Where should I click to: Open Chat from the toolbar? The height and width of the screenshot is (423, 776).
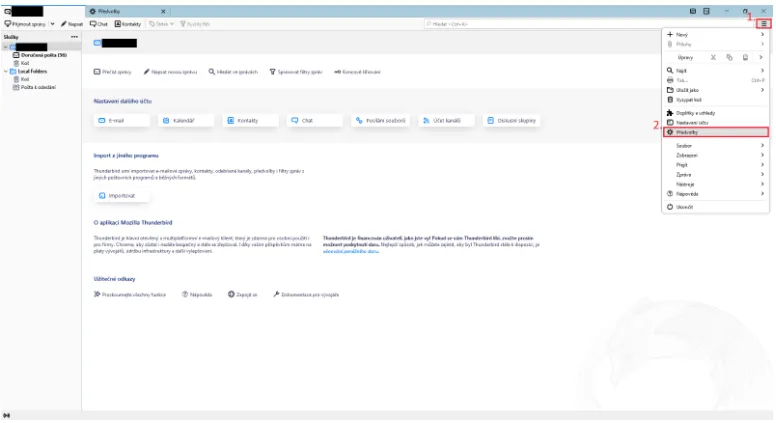[99, 24]
